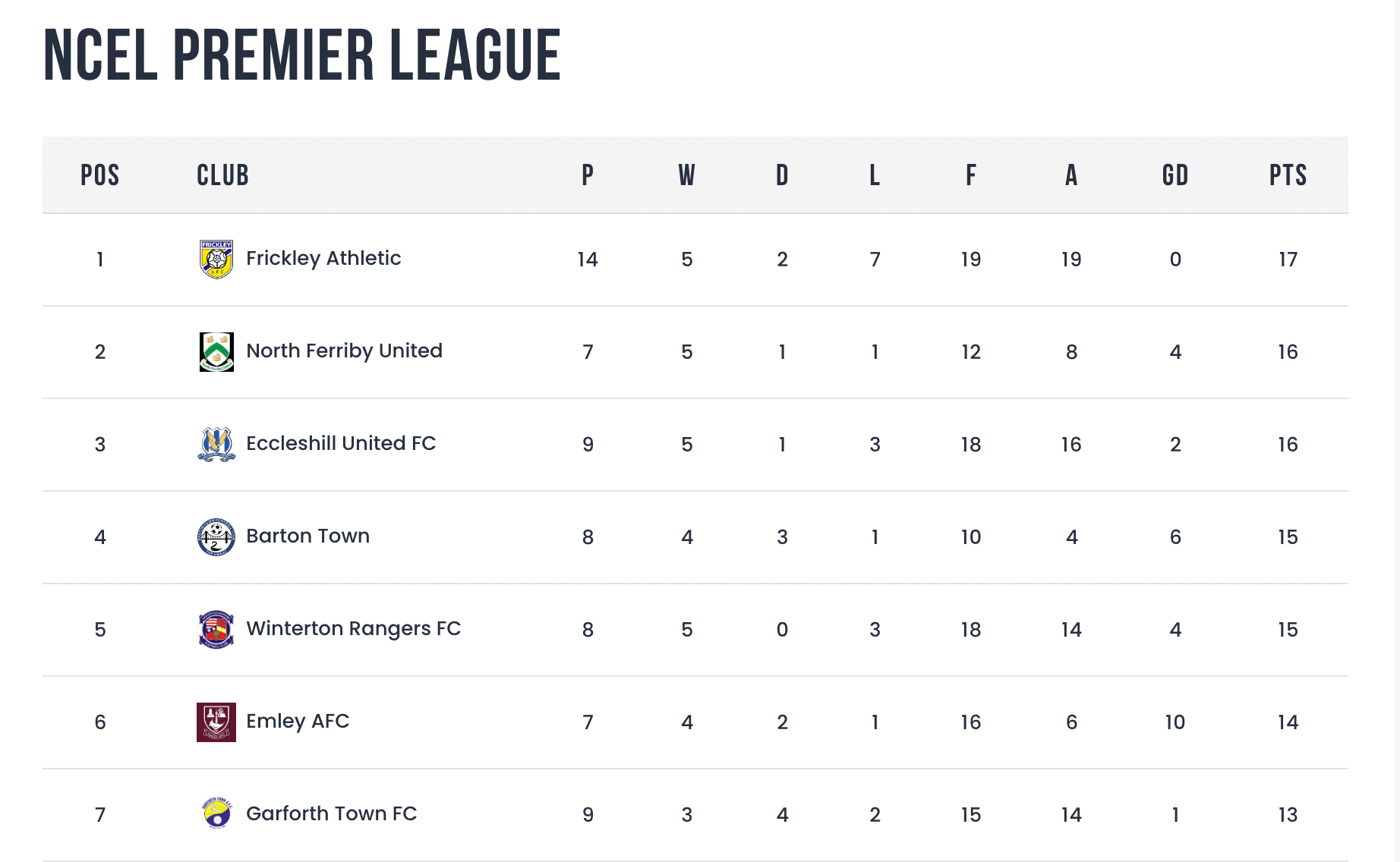Viewport: 1400px width, 862px height.
Task: Open the Barton Town team page
Action: click(307, 536)
